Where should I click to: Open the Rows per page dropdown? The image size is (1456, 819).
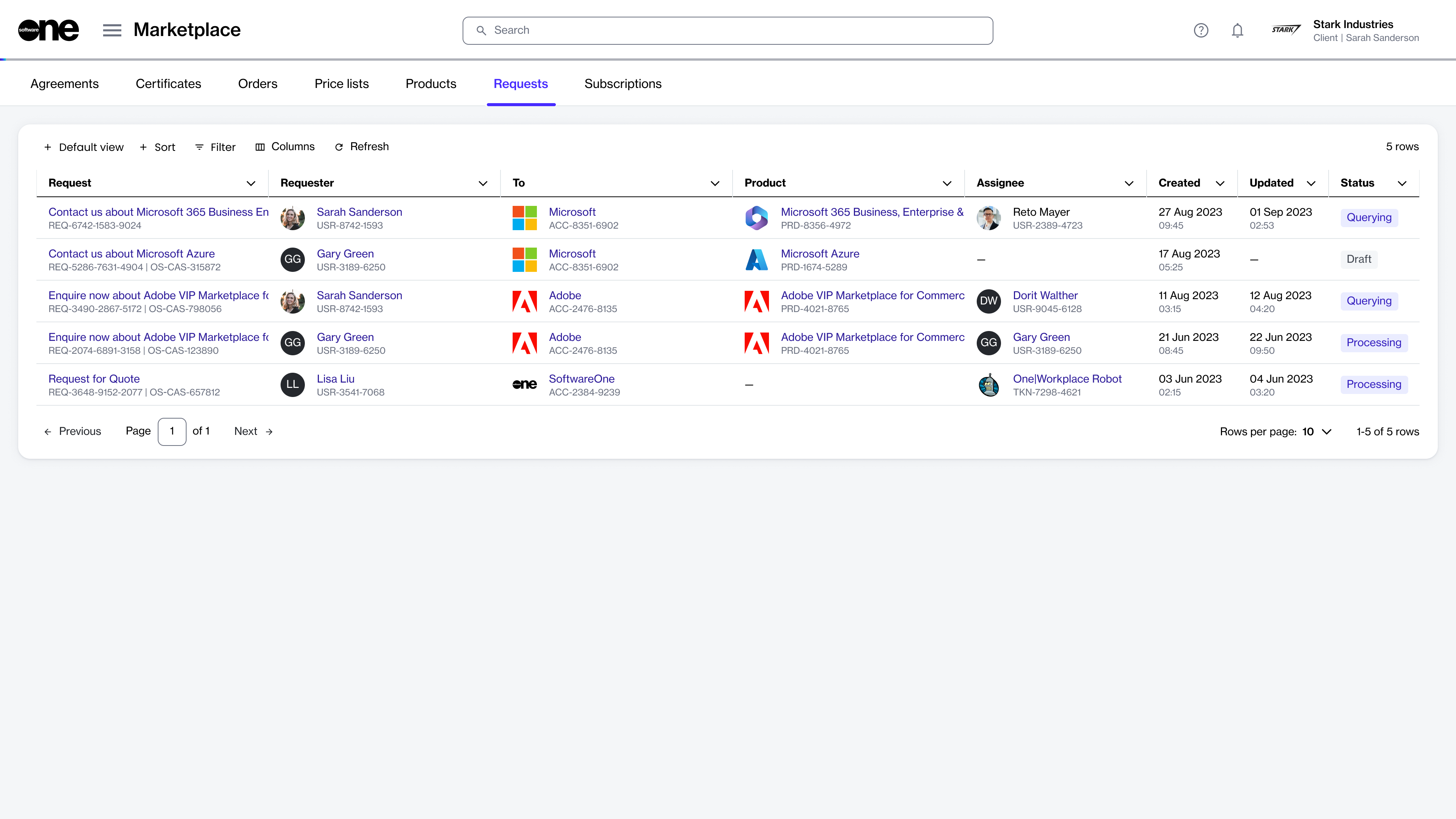pyautogui.click(x=1317, y=432)
